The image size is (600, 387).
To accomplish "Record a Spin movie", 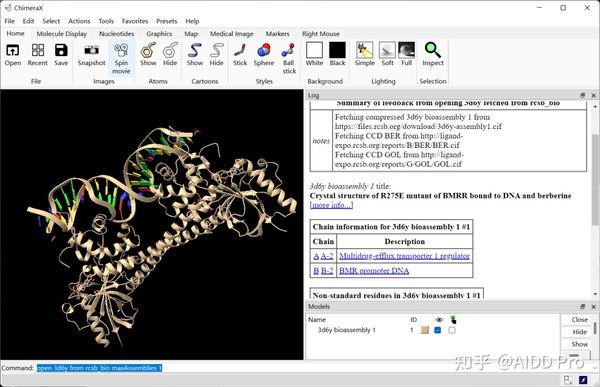I will (121, 59).
